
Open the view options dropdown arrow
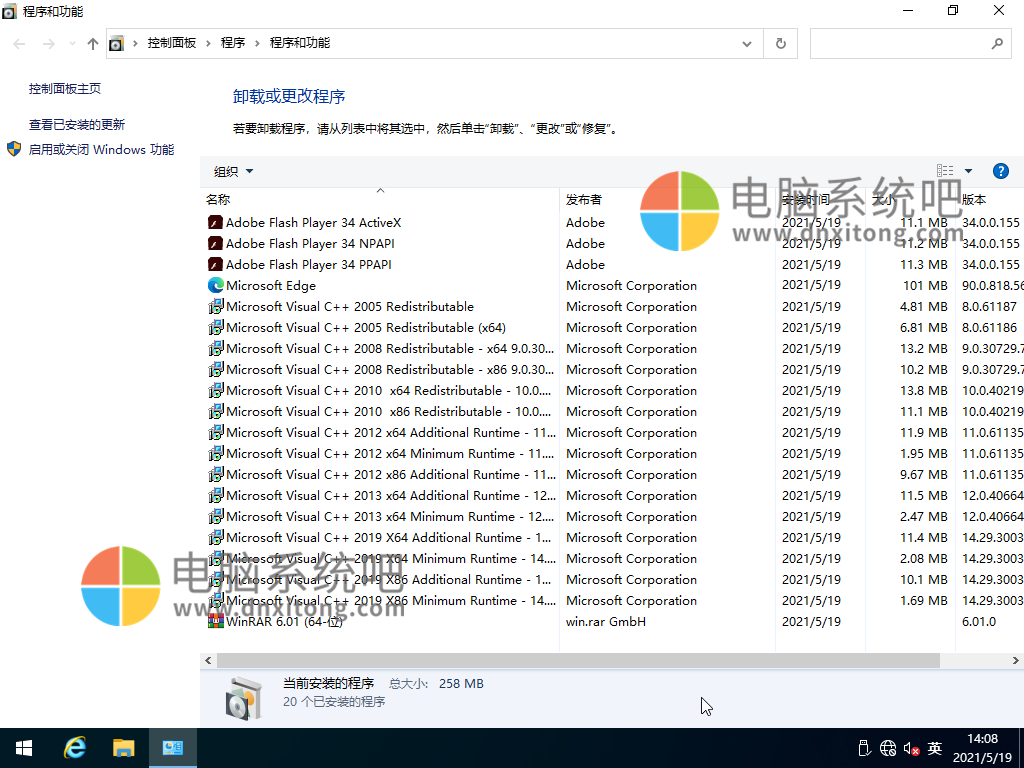(970, 170)
